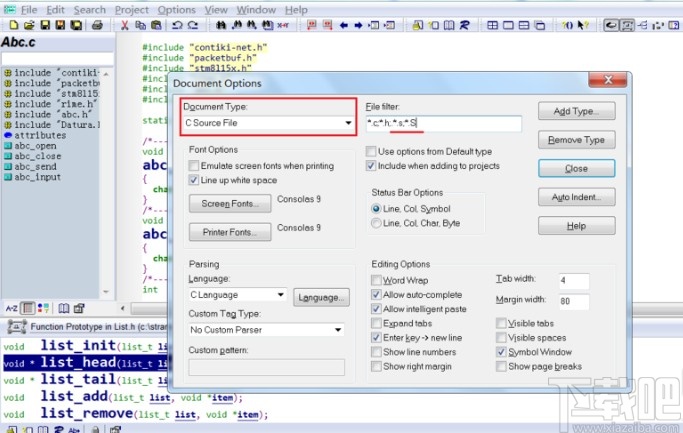Expand the C Language parsing dropdown
Image resolution: width=683 pixels, height=433 pixels.
point(237,295)
